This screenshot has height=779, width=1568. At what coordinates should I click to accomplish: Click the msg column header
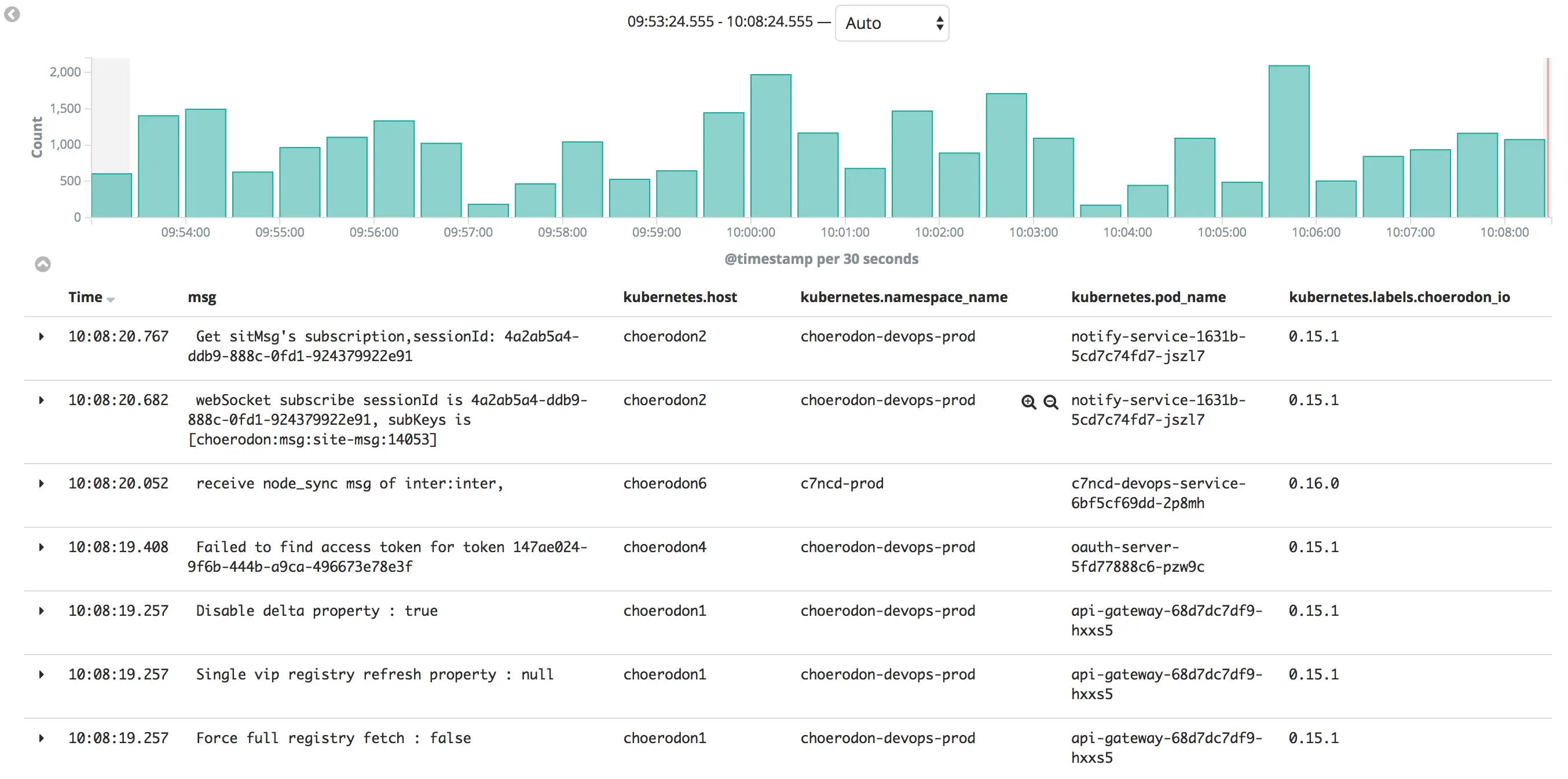pos(202,297)
